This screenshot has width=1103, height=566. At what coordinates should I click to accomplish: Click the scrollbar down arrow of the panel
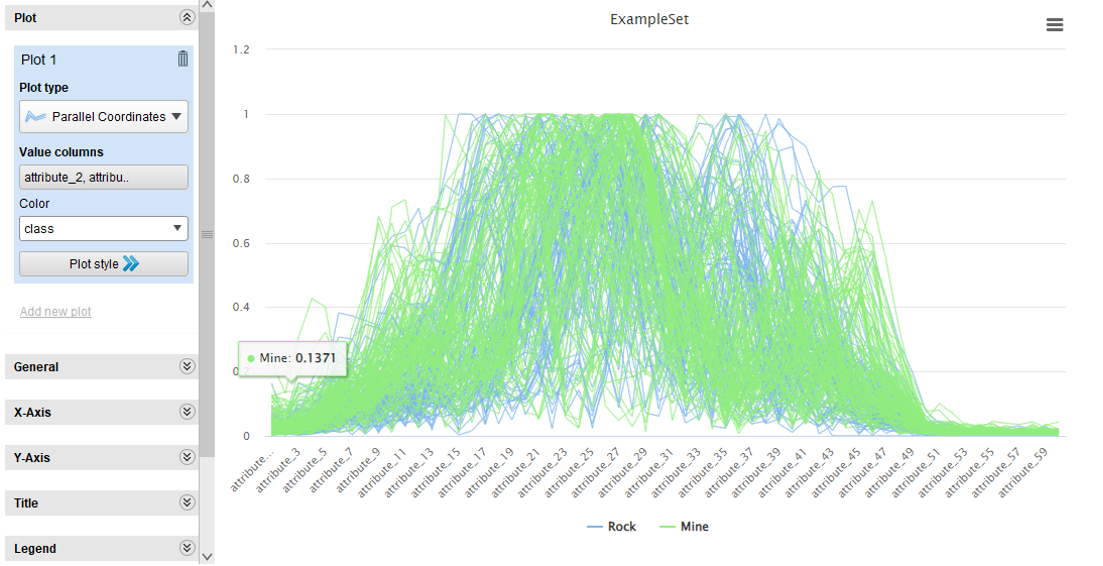click(207, 556)
